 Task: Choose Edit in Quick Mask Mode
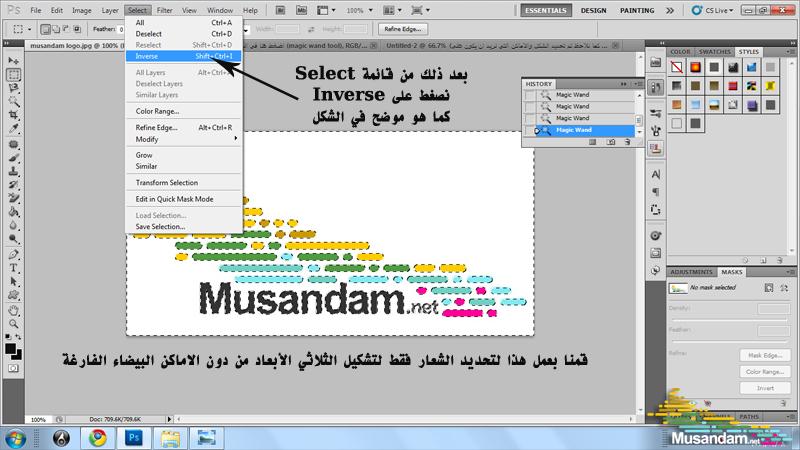(x=184, y=199)
